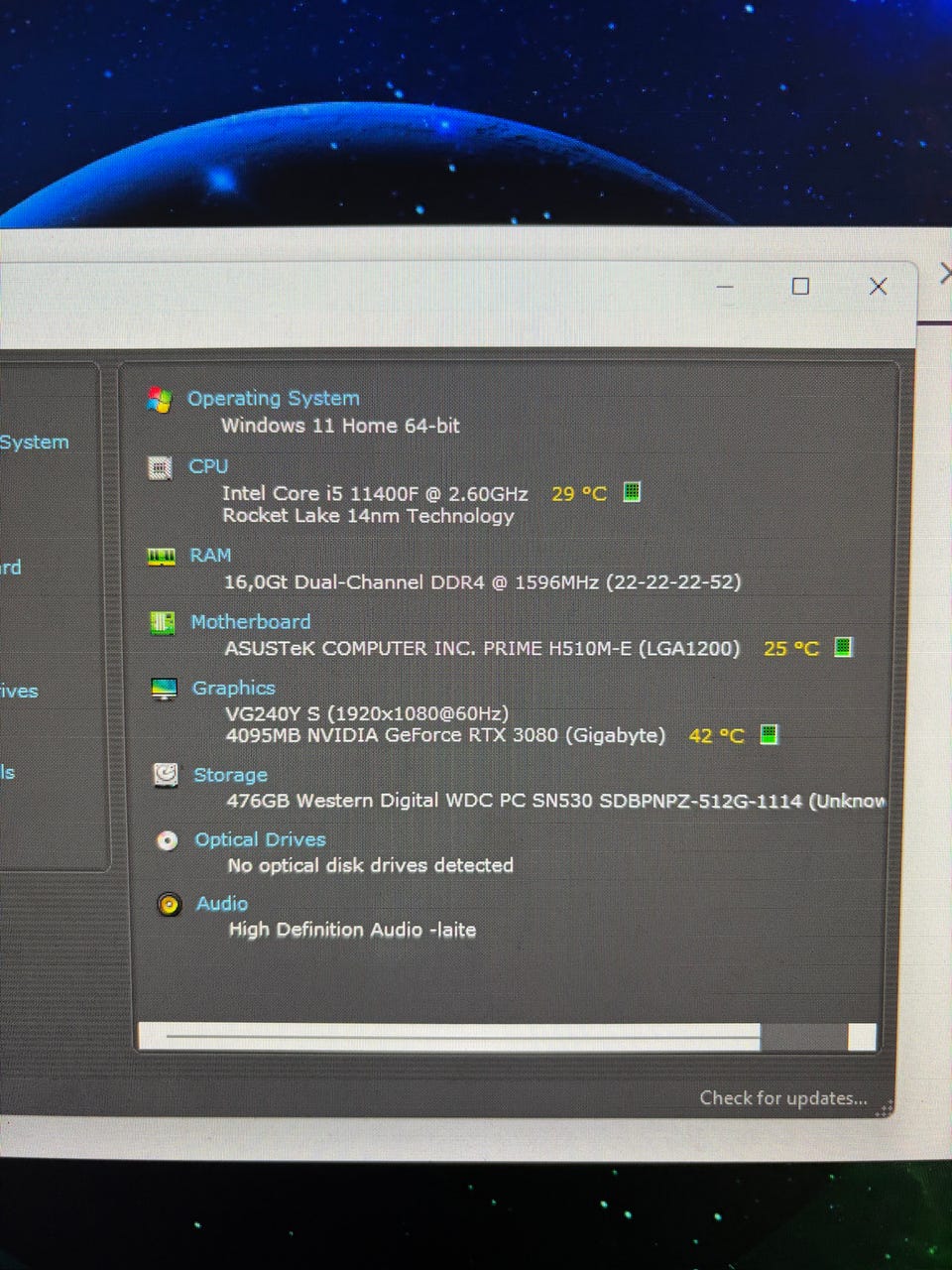Open the Operating System section link
Image resolution: width=952 pixels, height=1270 pixels.
[274, 398]
